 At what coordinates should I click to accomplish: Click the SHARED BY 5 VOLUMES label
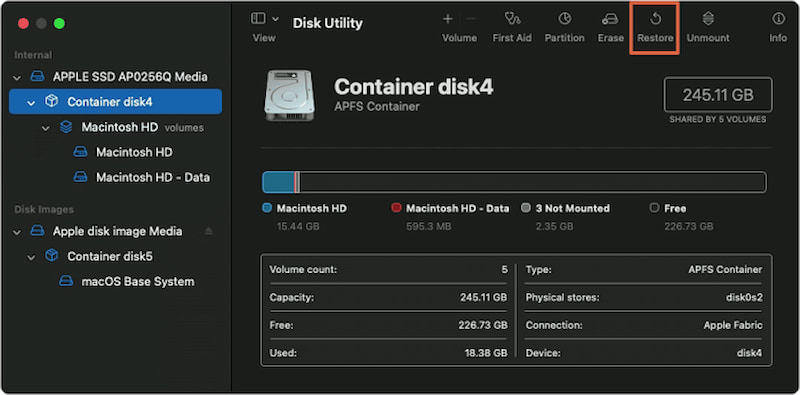718,119
